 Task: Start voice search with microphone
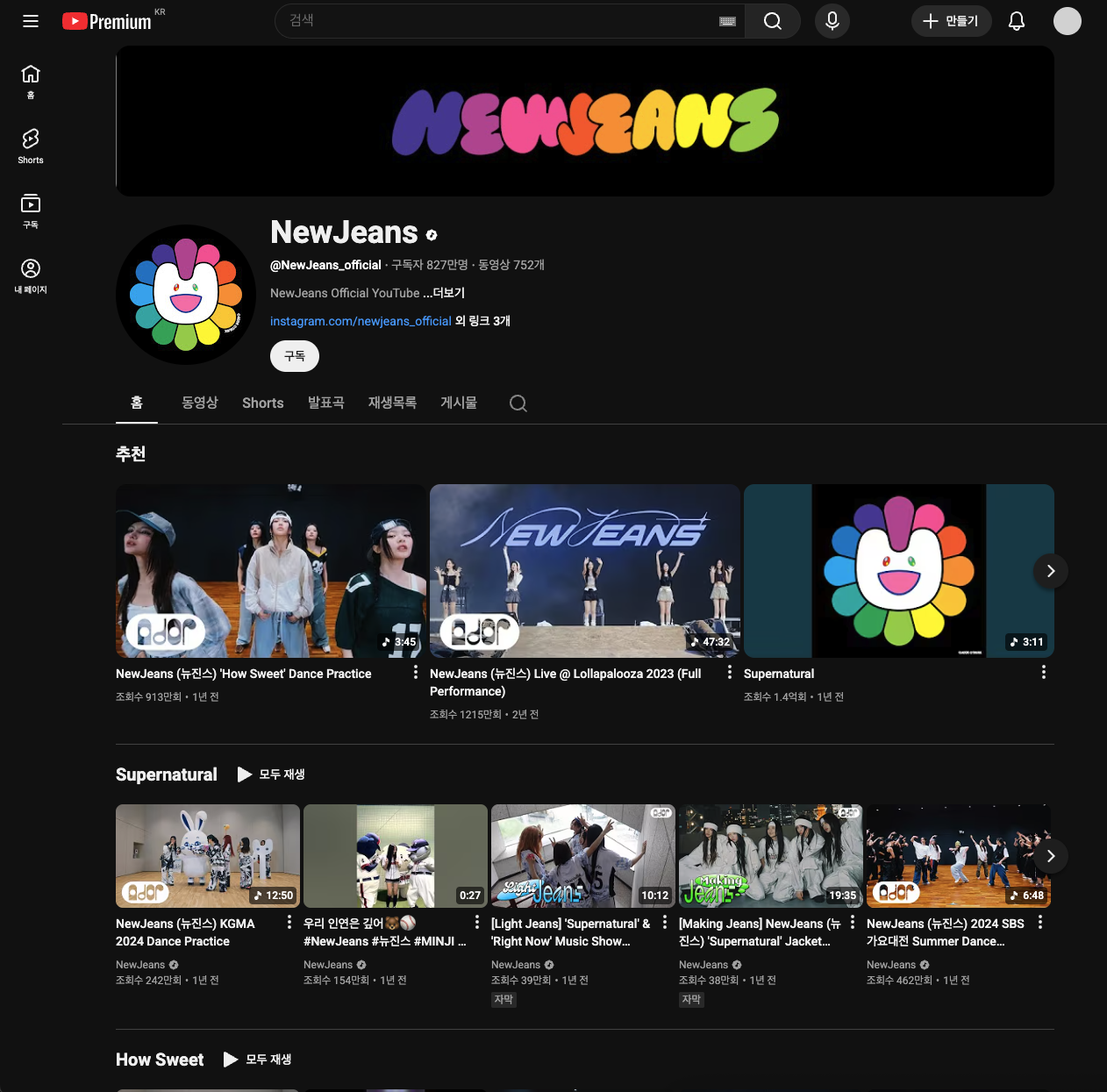point(832,21)
